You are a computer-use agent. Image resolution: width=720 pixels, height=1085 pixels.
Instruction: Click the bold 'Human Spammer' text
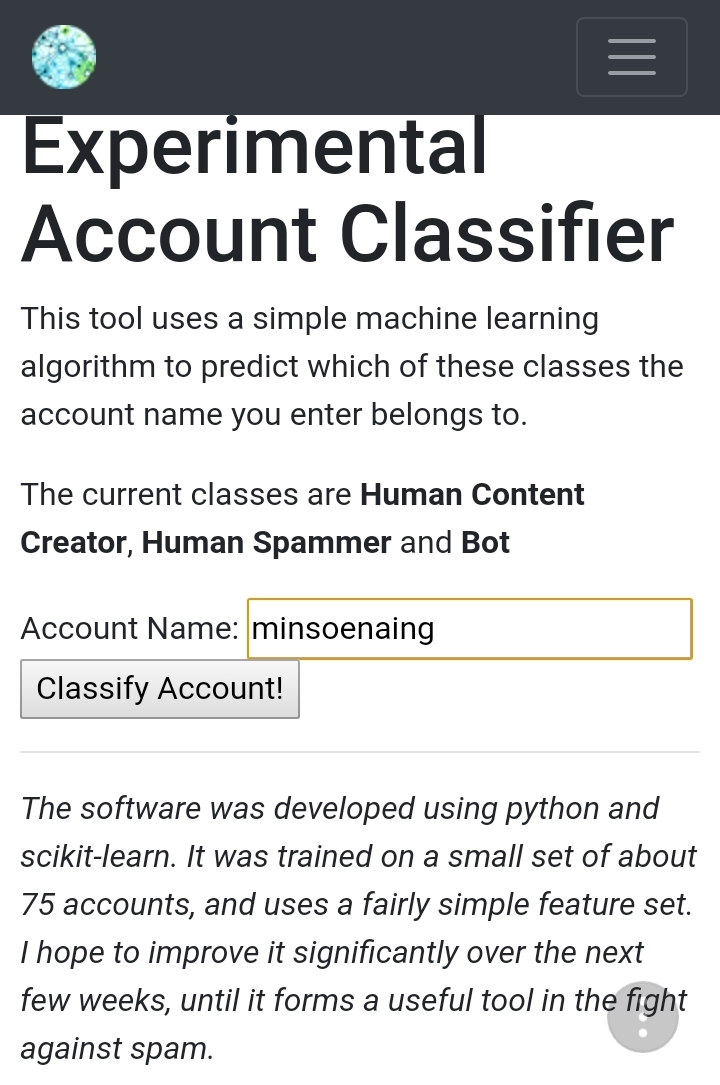point(266,543)
